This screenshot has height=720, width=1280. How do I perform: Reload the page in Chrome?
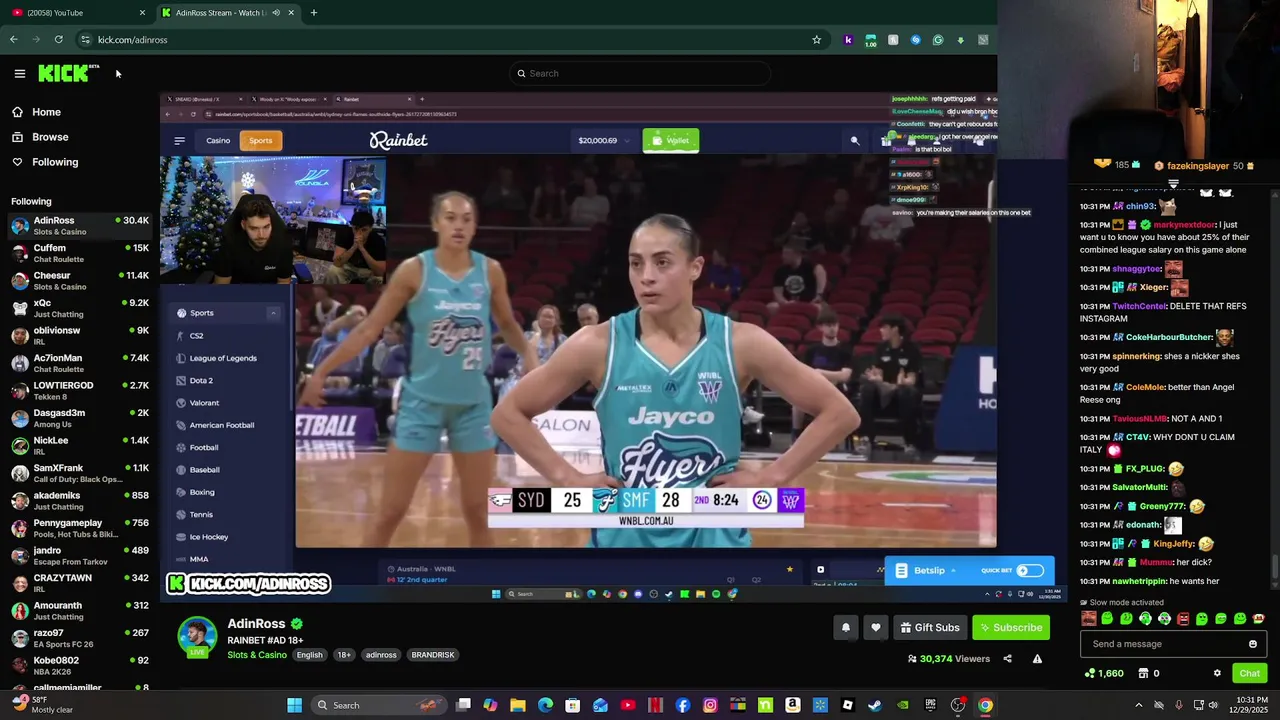59,40
